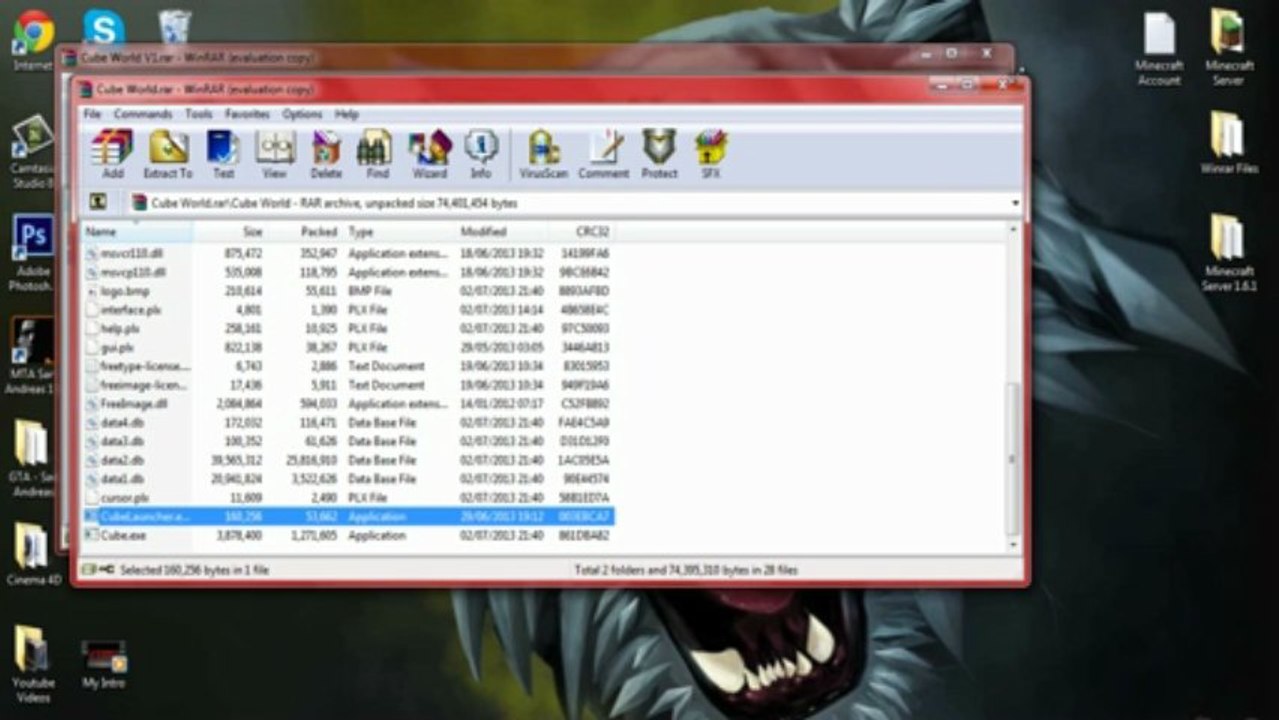Screen dimensions: 1279x720
Task: Open the Favorites menu
Action: [x=247, y=114]
